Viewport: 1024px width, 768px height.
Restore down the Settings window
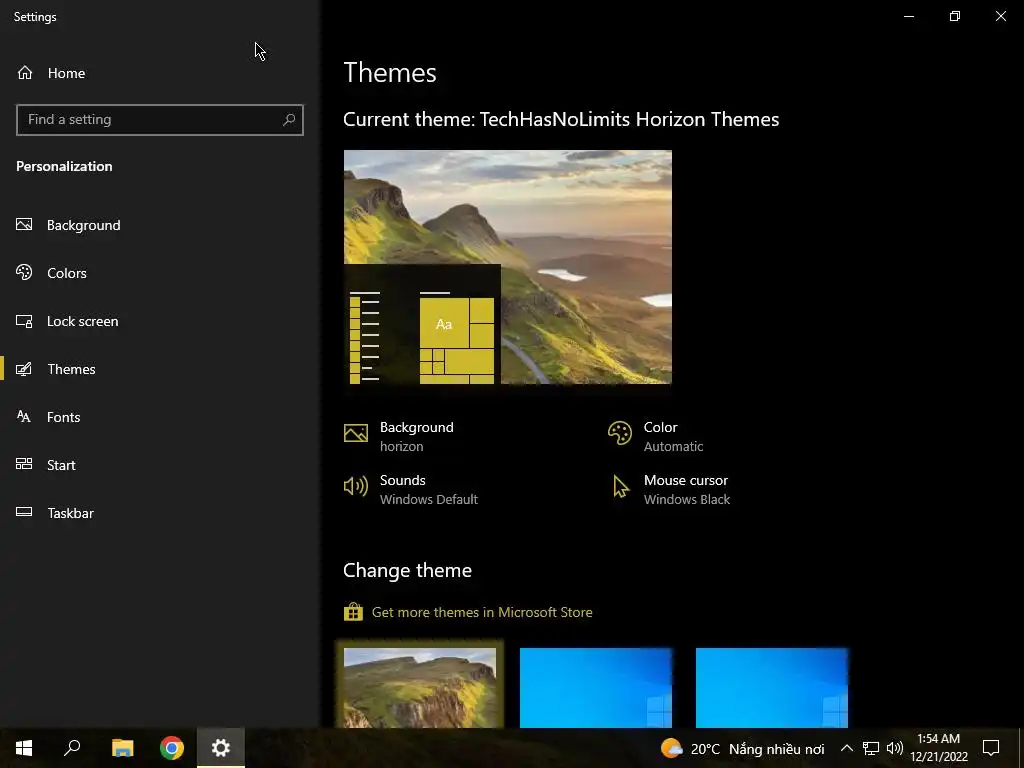955,16
